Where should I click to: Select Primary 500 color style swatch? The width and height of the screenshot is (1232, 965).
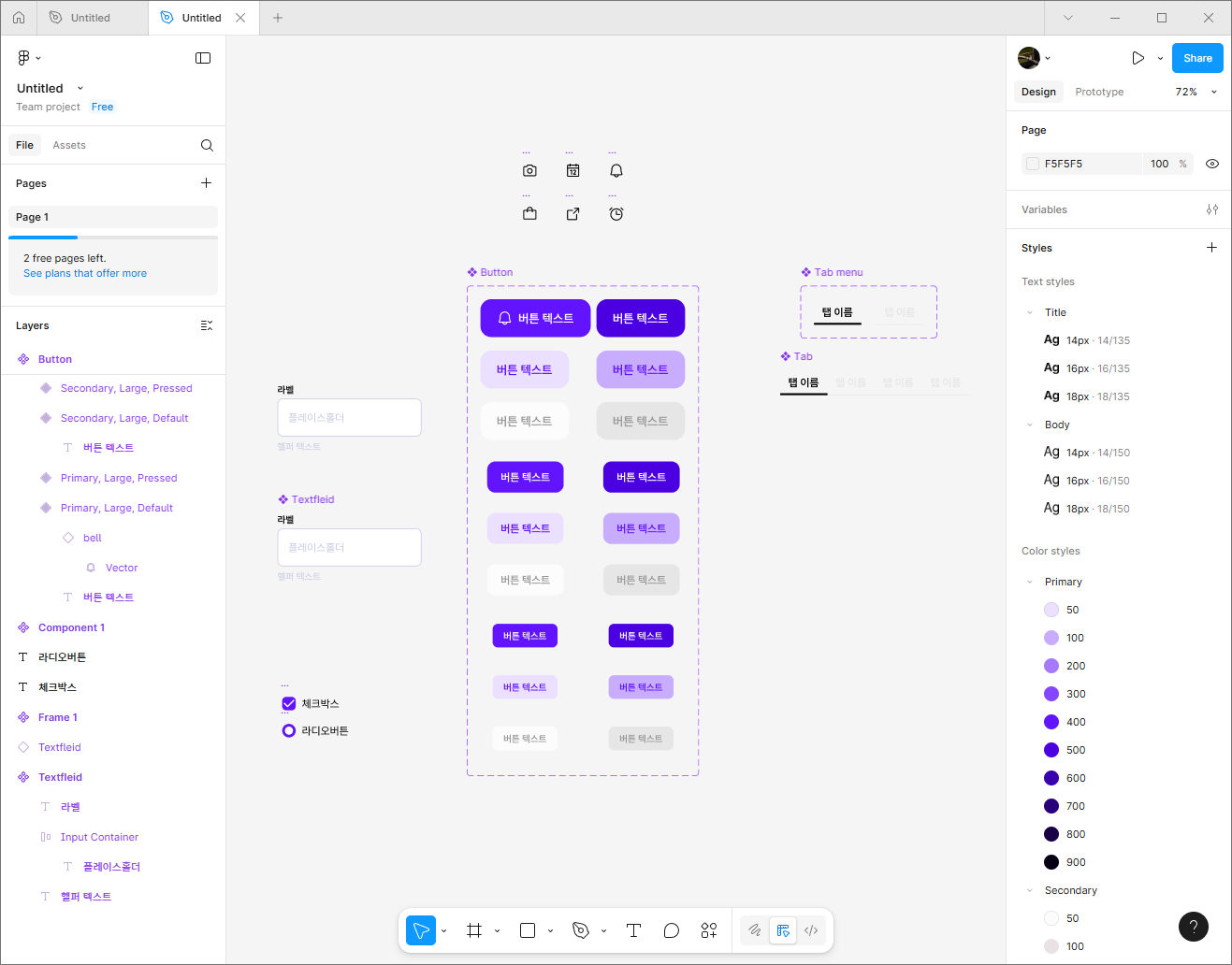point(1051,750)
